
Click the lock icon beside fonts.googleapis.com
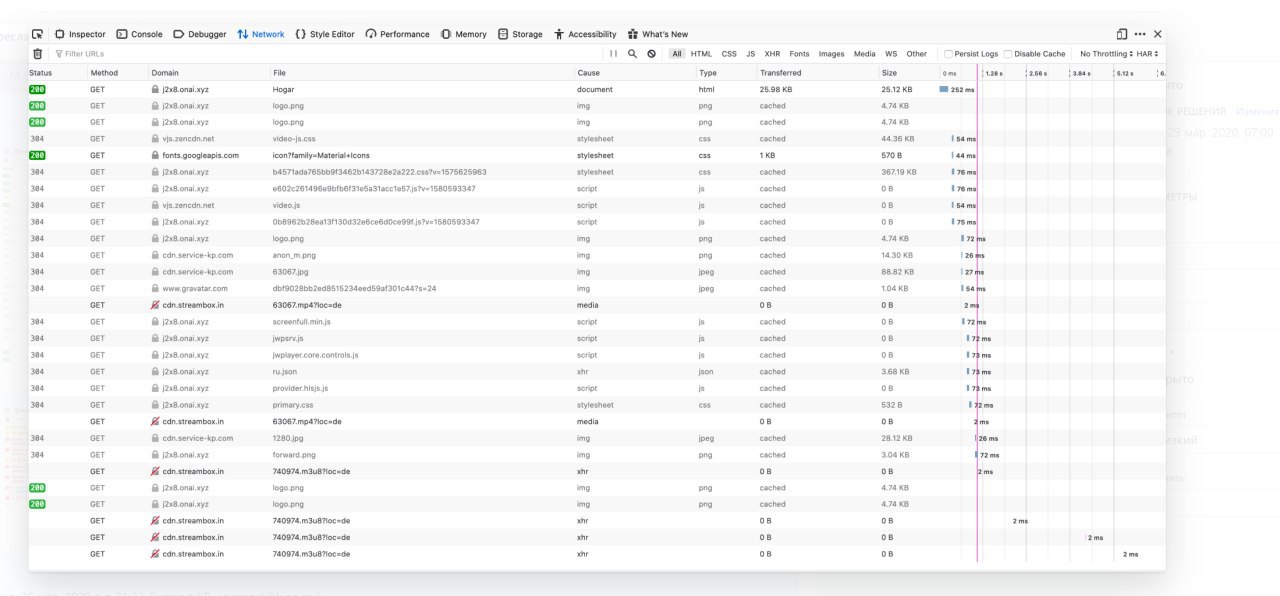tap(155, 155)
